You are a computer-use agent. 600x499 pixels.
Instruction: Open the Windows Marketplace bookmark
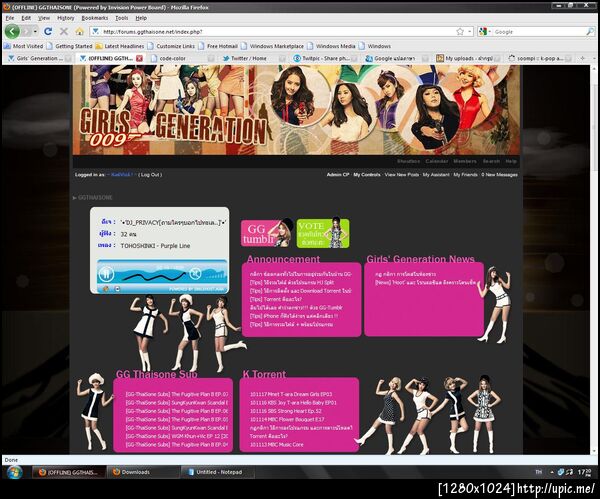pos(272,46)
